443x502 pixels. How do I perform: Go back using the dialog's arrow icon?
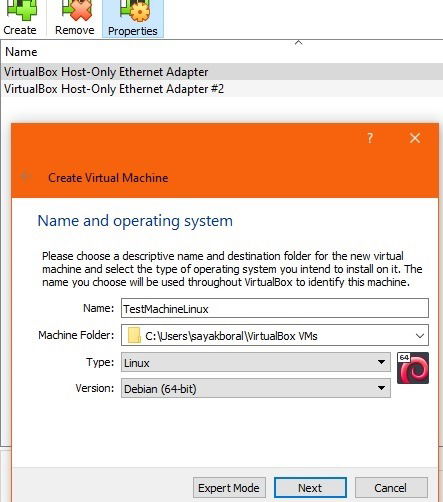coord(26,176)
